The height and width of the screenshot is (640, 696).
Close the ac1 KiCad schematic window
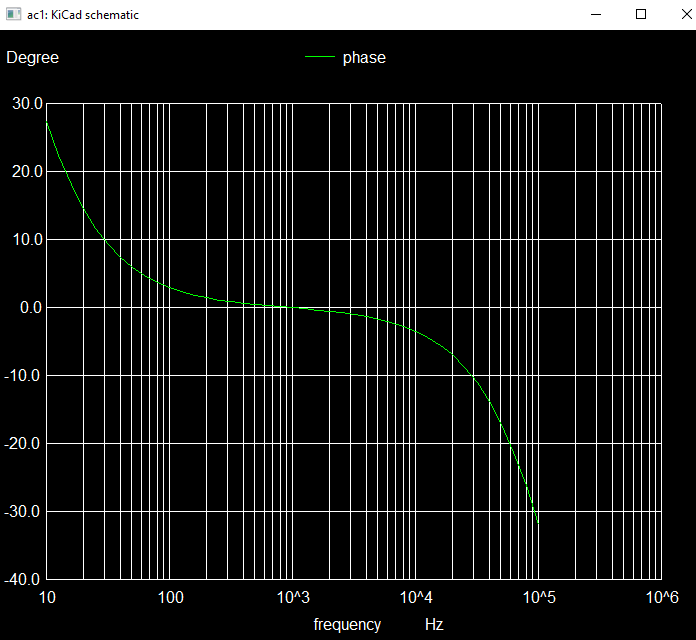click(686, 14)
